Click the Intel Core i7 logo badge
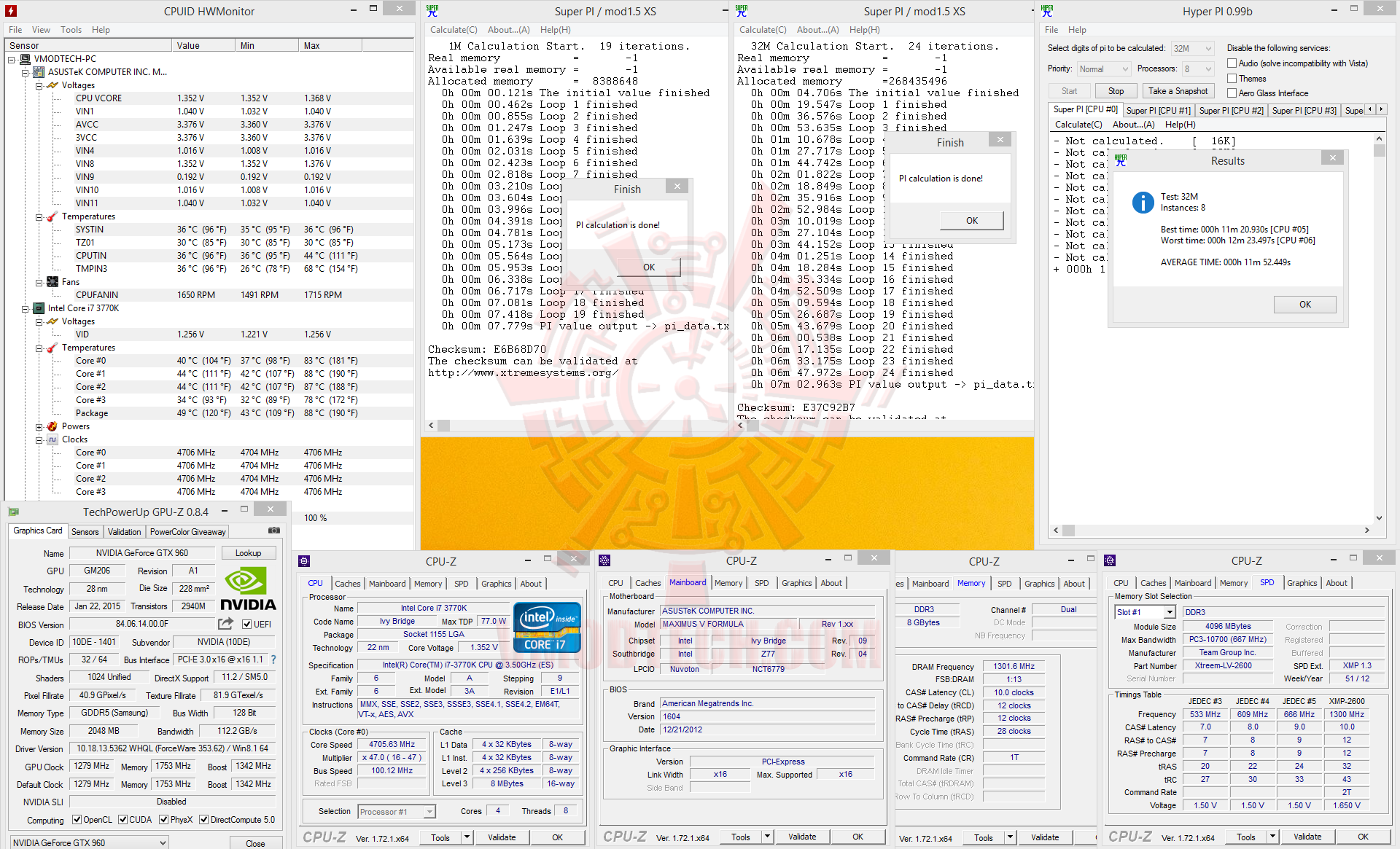The width and height of the screenshot is (1400, 849). tap(547, 627)
